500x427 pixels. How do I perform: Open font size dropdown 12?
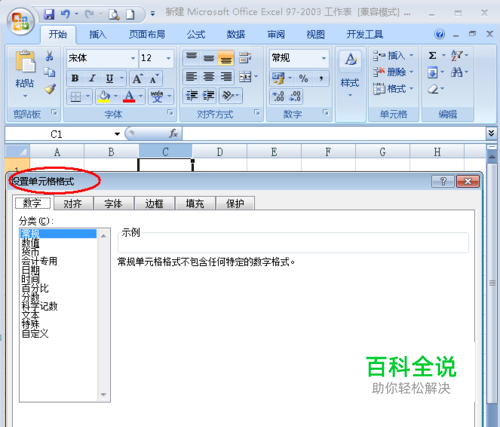tap(168, 58)
